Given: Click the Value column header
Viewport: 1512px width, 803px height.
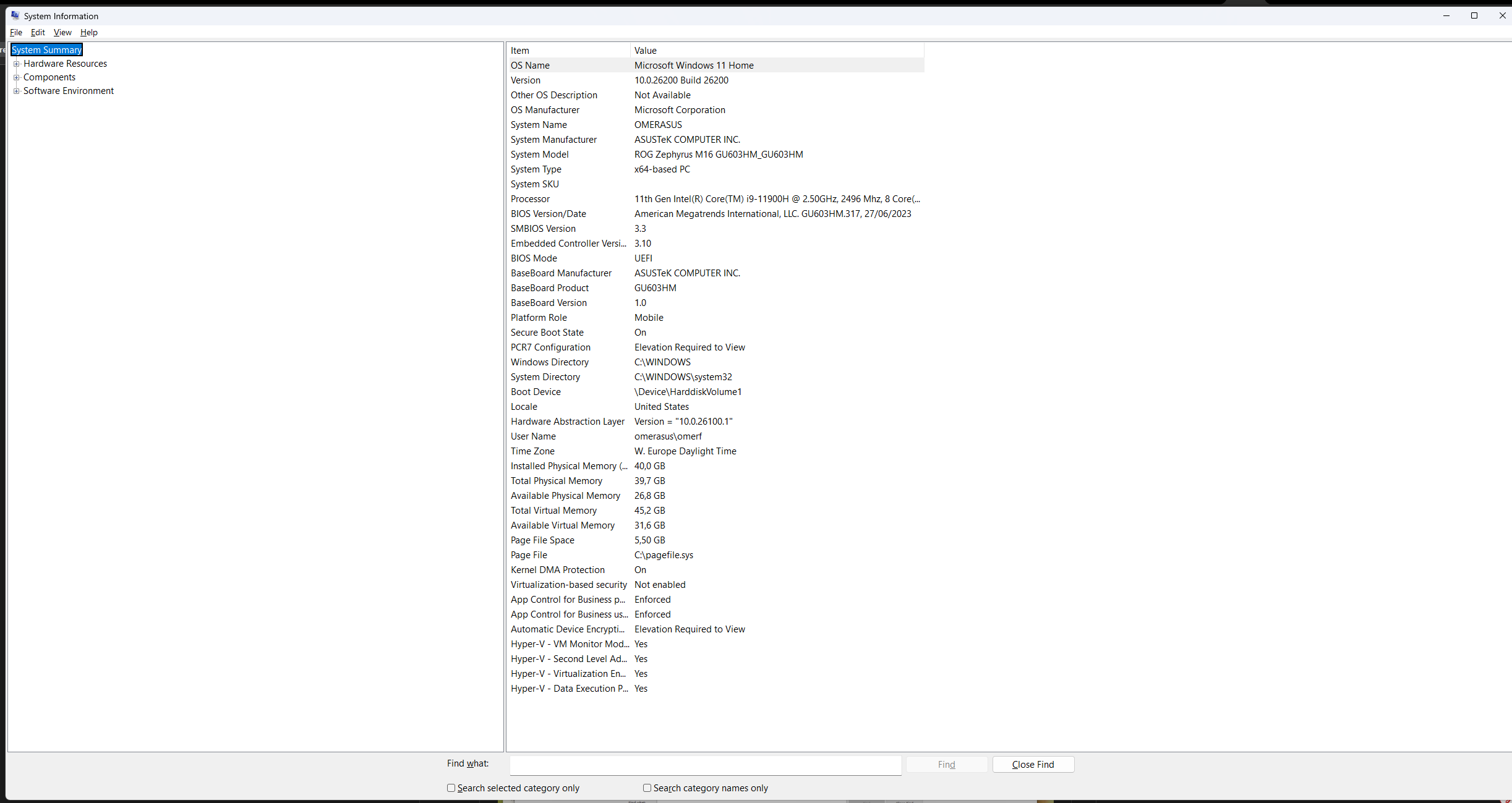Looking at the screenshot, I should point(777,51).
